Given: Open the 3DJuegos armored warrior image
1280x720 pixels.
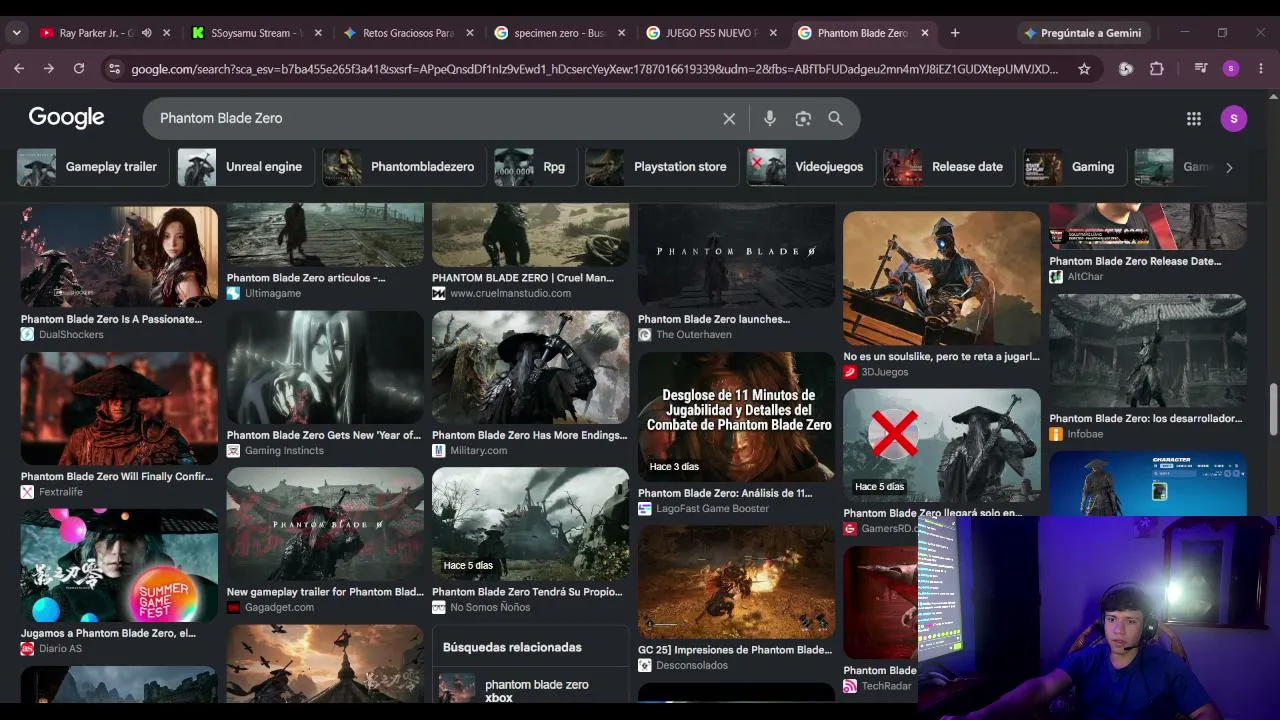Looking at the screenshot, I should tap(942, 277).
